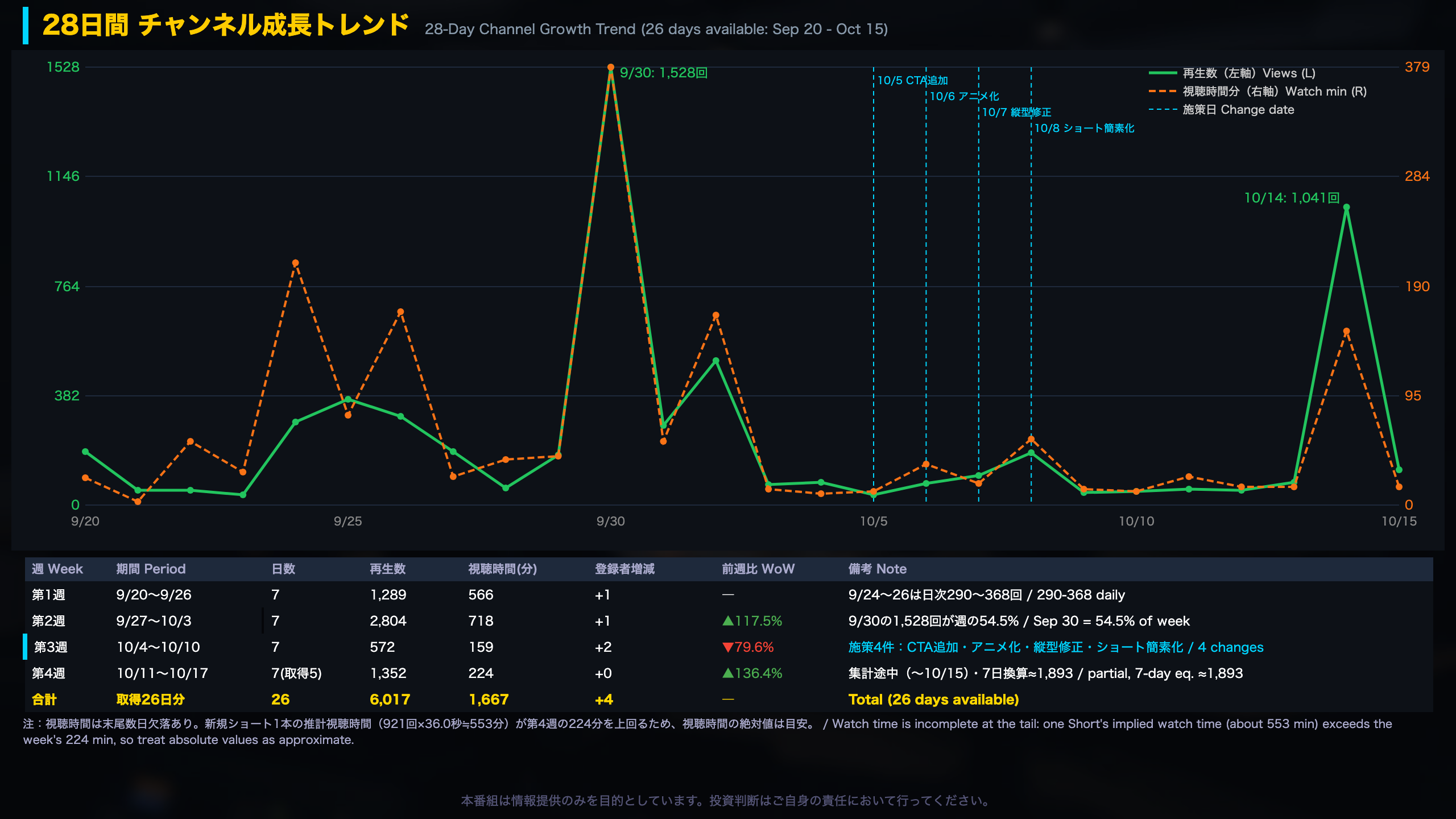Select the 10/5 CTA追加 change marker
The width and height of the screenshot is (1456, 819).
pos(912,81)
